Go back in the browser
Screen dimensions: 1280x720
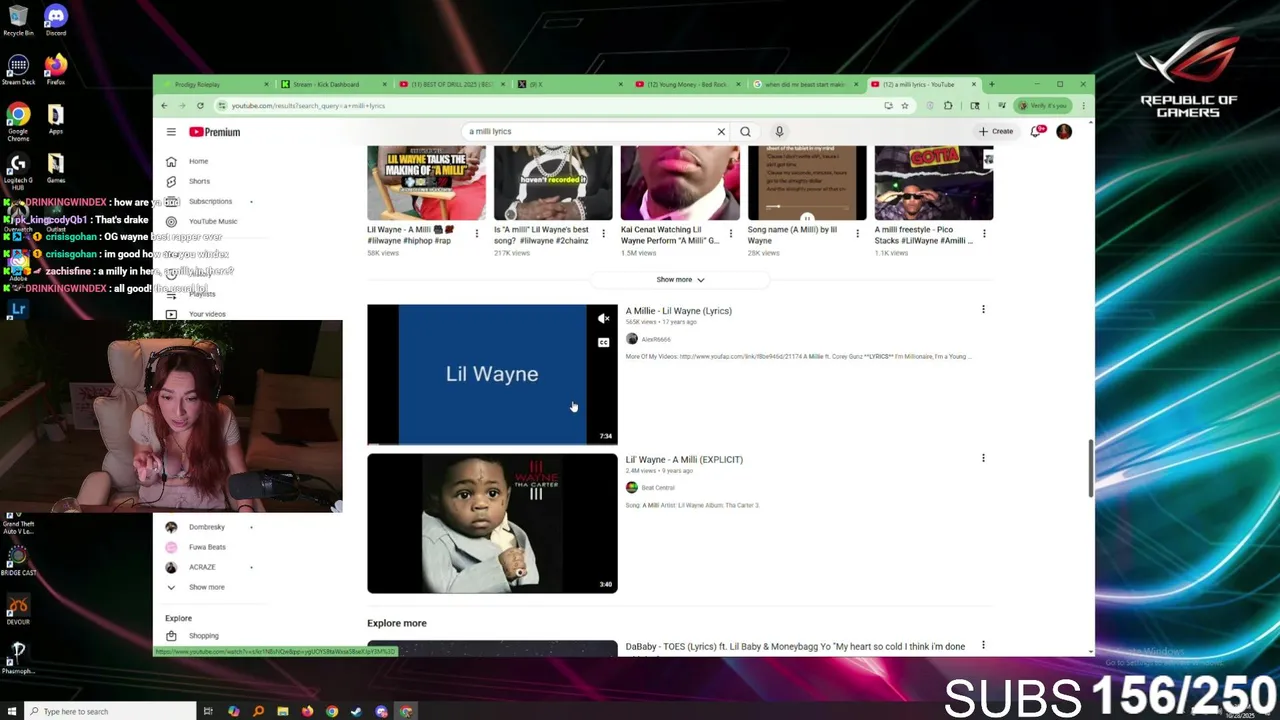[164, 105]
